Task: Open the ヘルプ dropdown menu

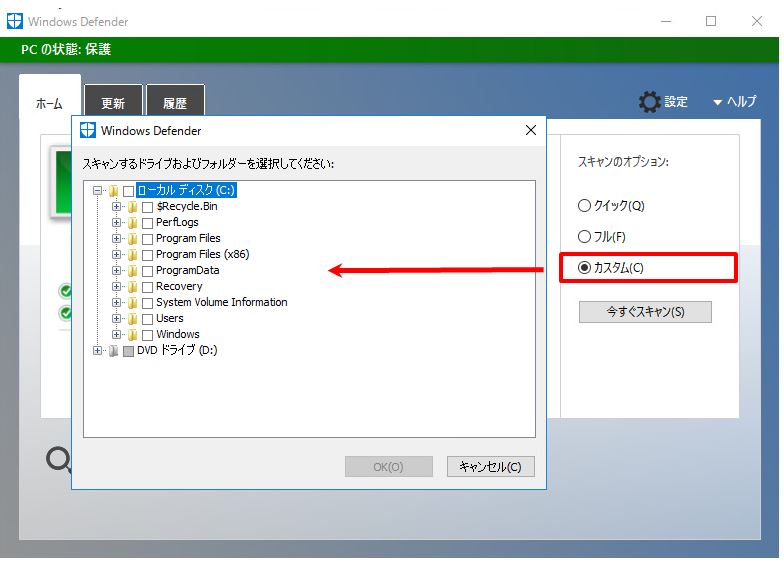Action: pyautogui.click(x=734, y=102)
